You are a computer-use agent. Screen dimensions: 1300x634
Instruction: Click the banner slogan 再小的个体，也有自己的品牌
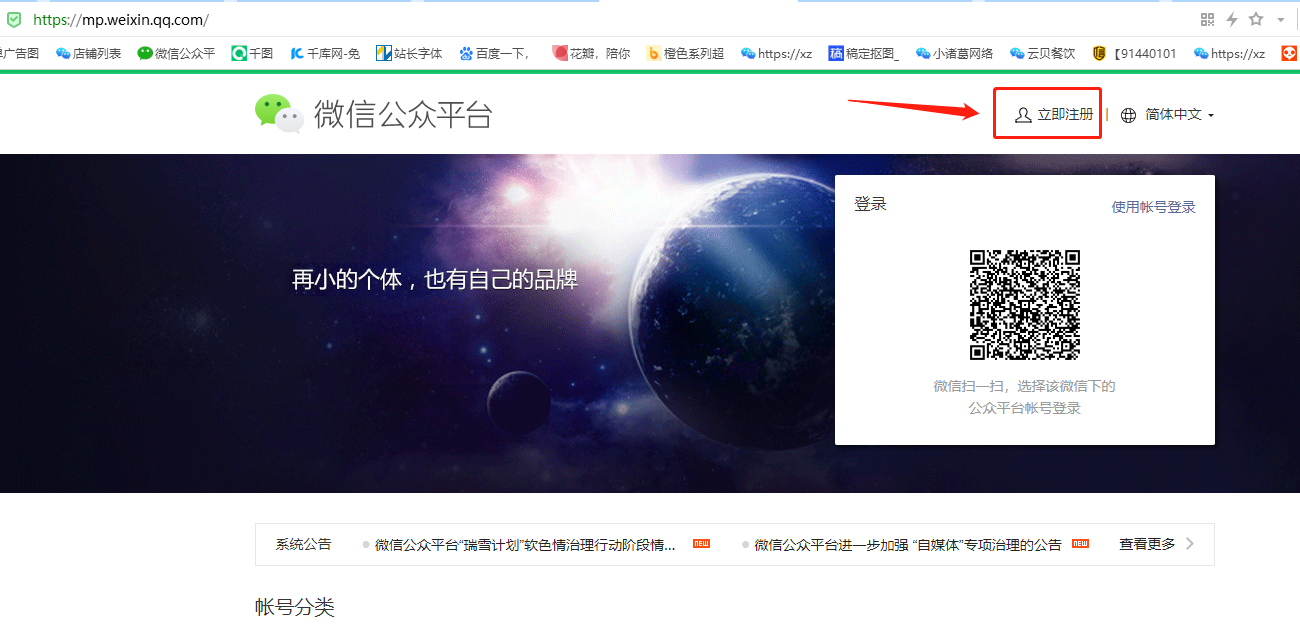tap(435, 280)
